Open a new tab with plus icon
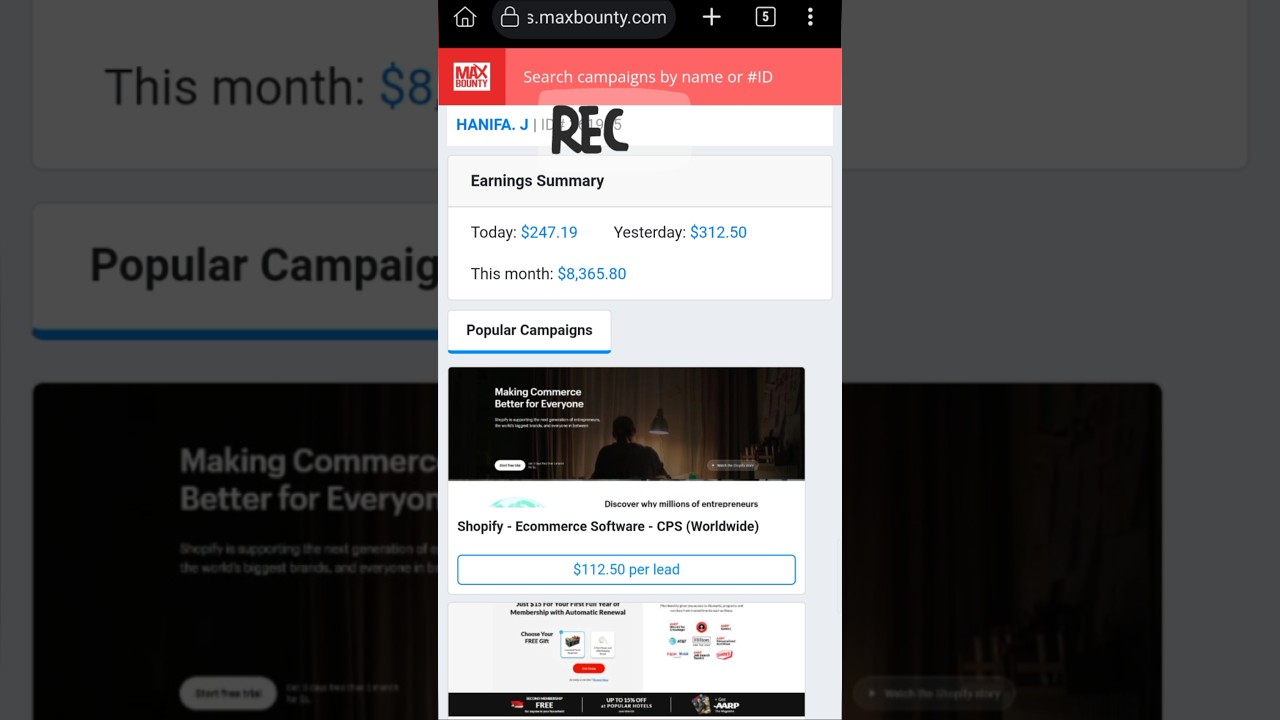This screenshot has height=720, width=1280. [711, 17]
